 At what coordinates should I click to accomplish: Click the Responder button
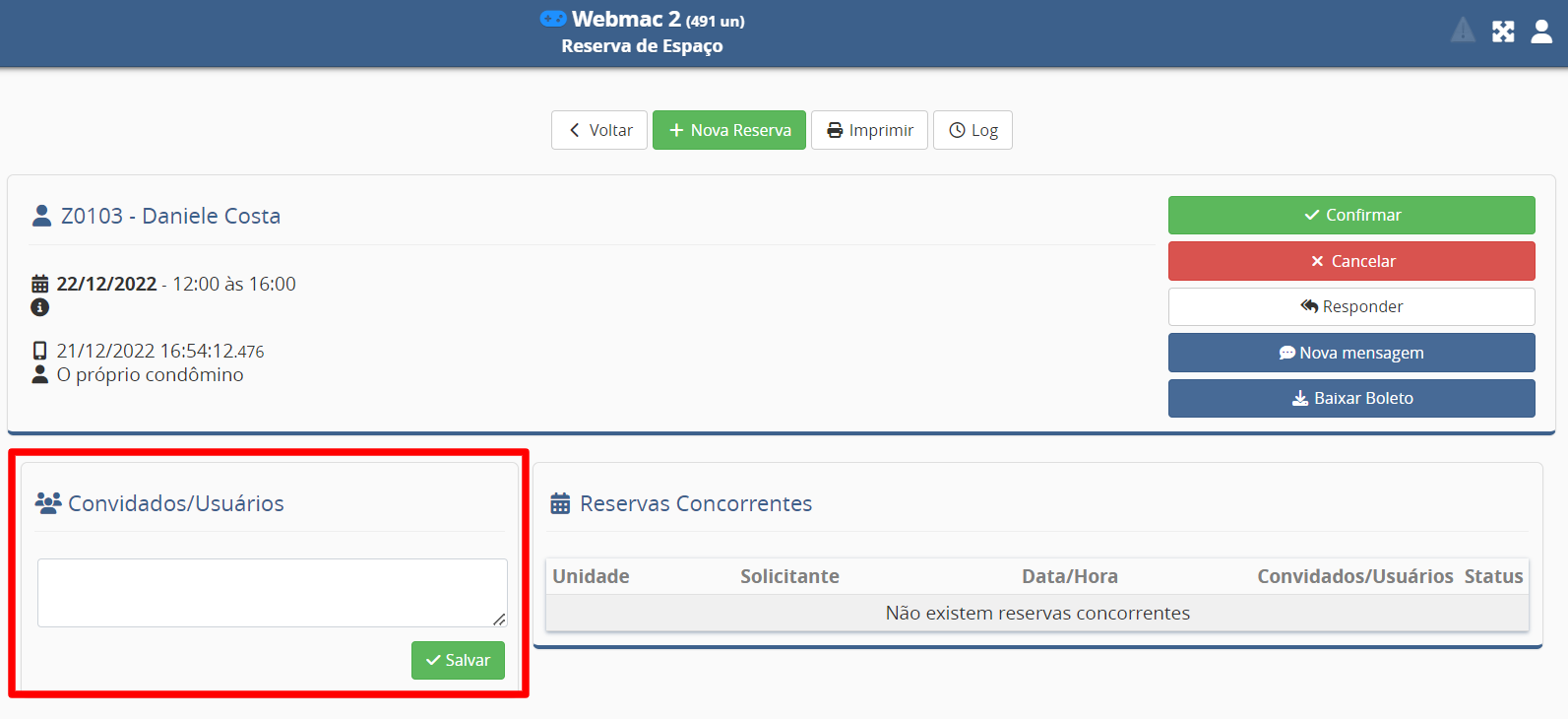coord(1351,306)
